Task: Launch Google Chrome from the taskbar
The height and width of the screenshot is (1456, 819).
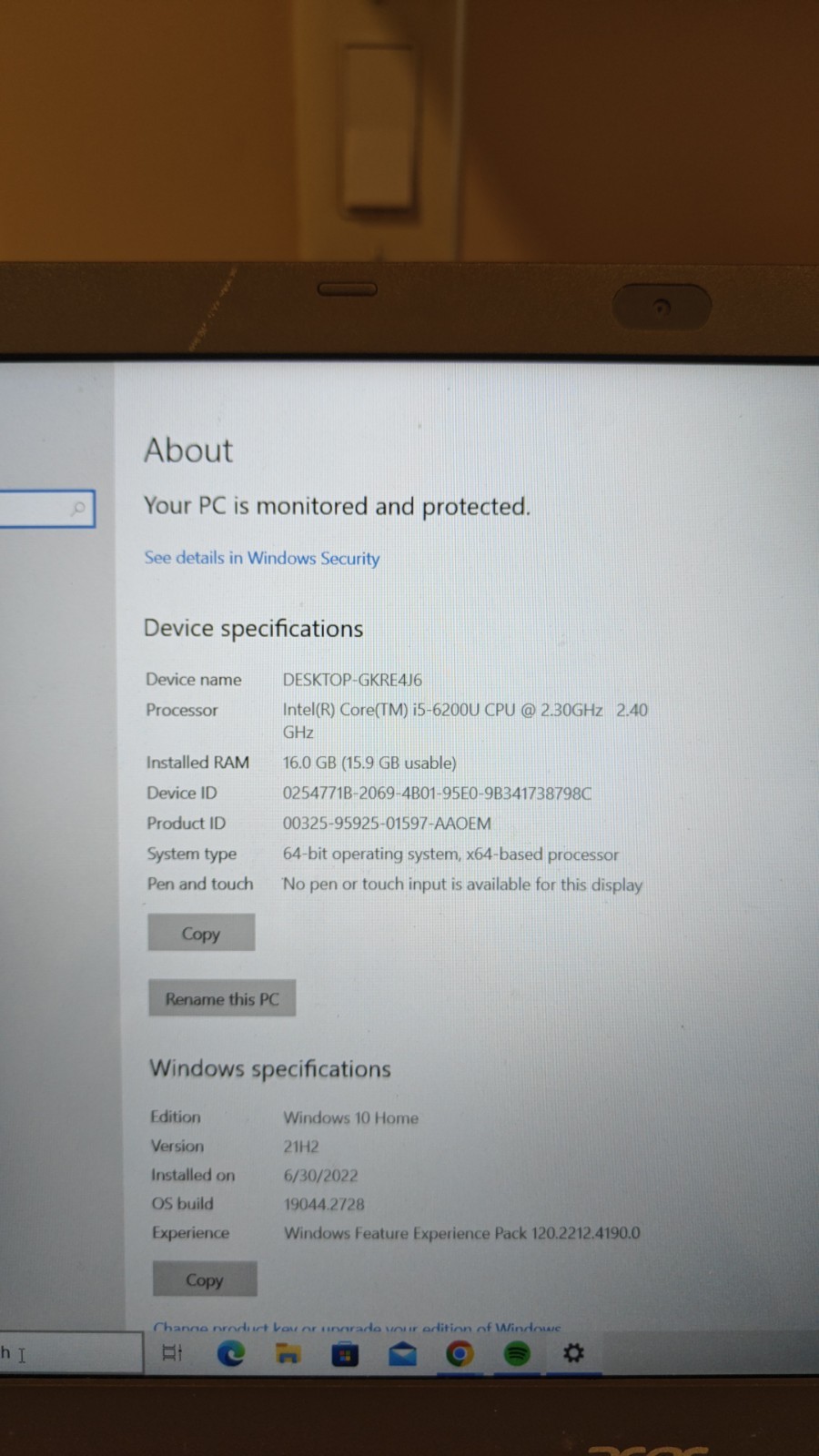Action: [x=460, y=1355]
